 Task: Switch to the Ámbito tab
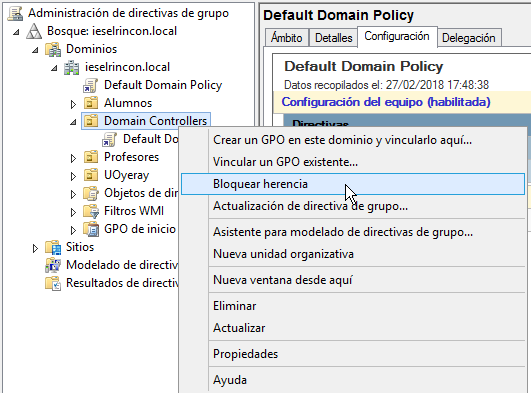pos(286,37)
